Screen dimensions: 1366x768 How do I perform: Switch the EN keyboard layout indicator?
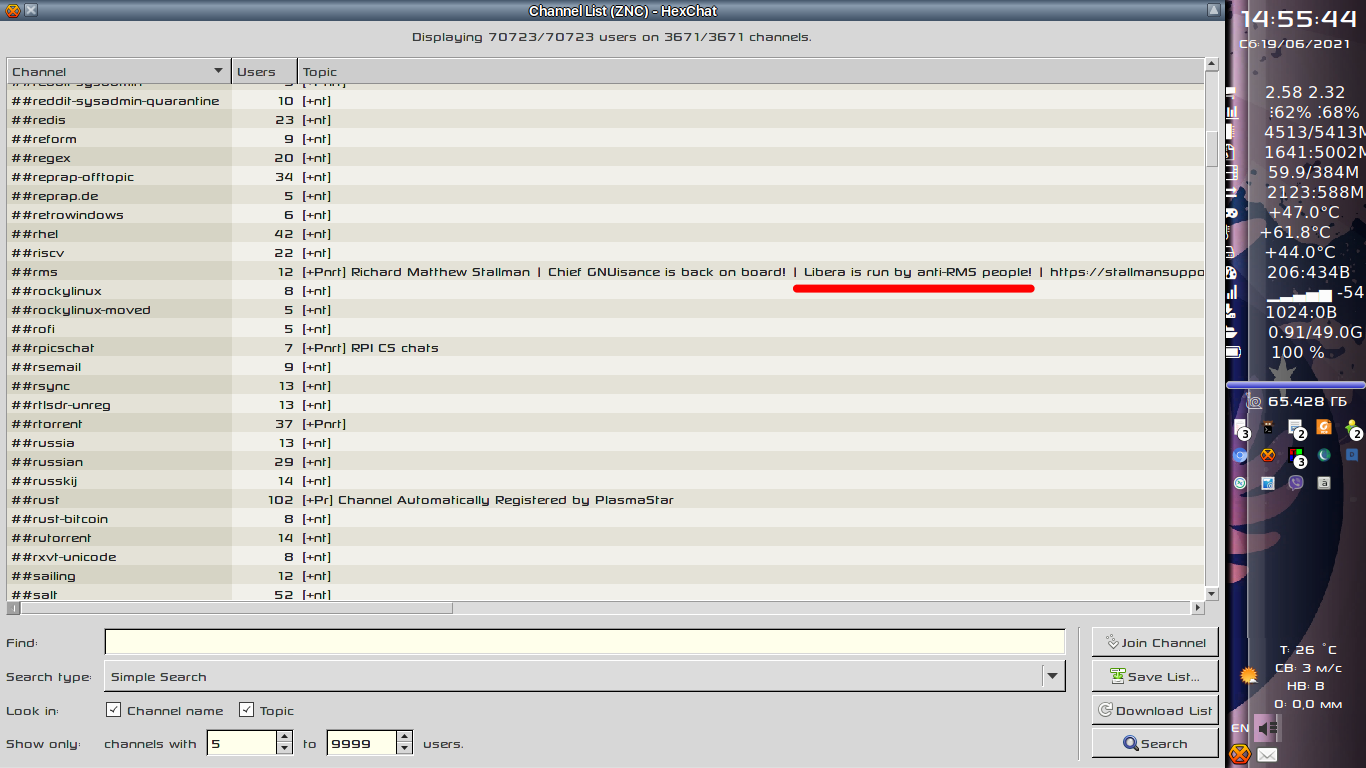point(1240,728)
